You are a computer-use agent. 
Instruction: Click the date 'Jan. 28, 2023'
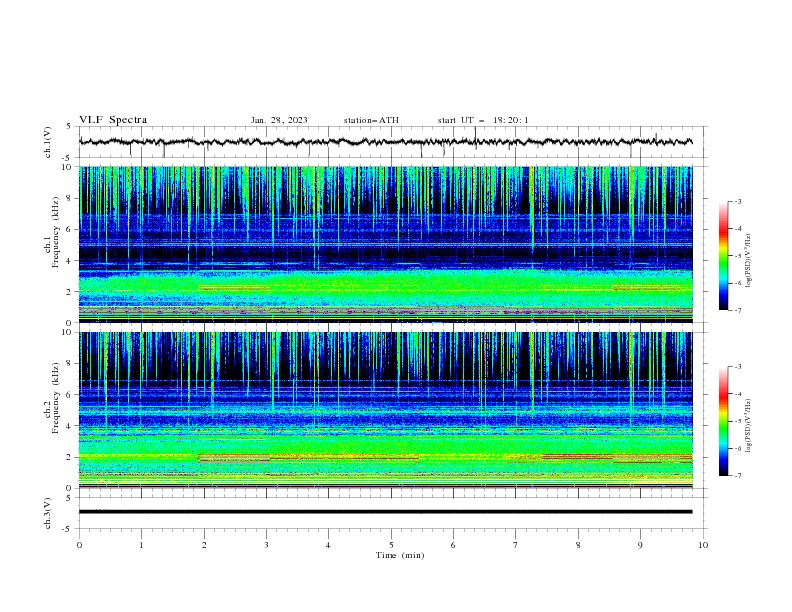point(279,120)
